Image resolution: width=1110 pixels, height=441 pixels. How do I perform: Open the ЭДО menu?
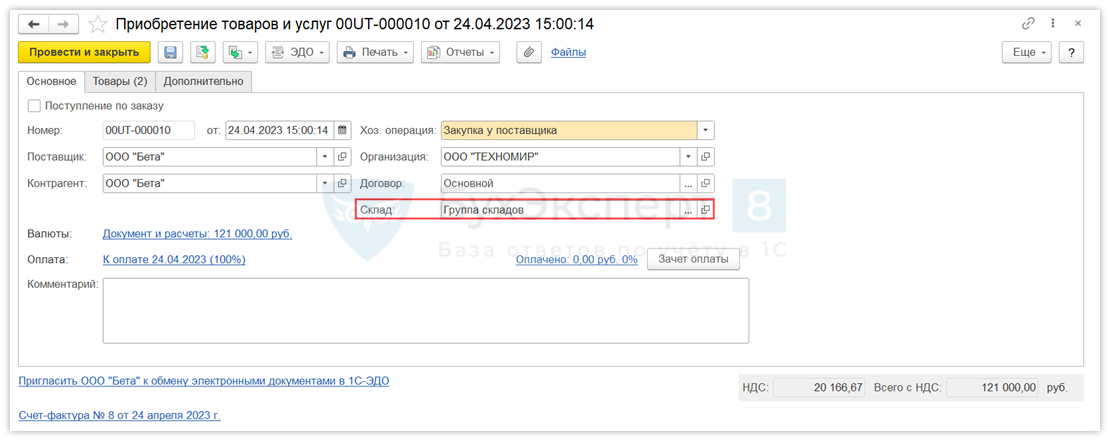[x=297, y=52]
